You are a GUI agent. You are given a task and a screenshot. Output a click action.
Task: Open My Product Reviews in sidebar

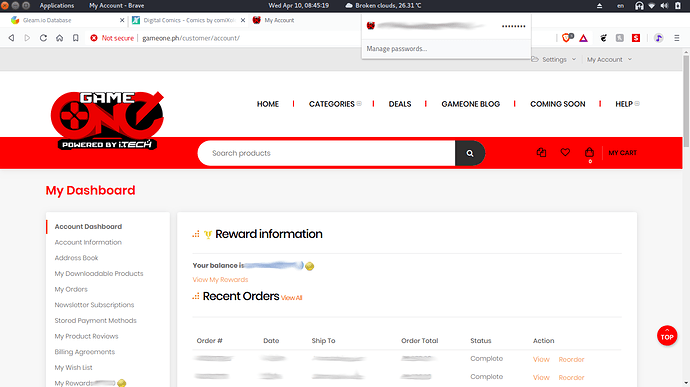(86, 336)
